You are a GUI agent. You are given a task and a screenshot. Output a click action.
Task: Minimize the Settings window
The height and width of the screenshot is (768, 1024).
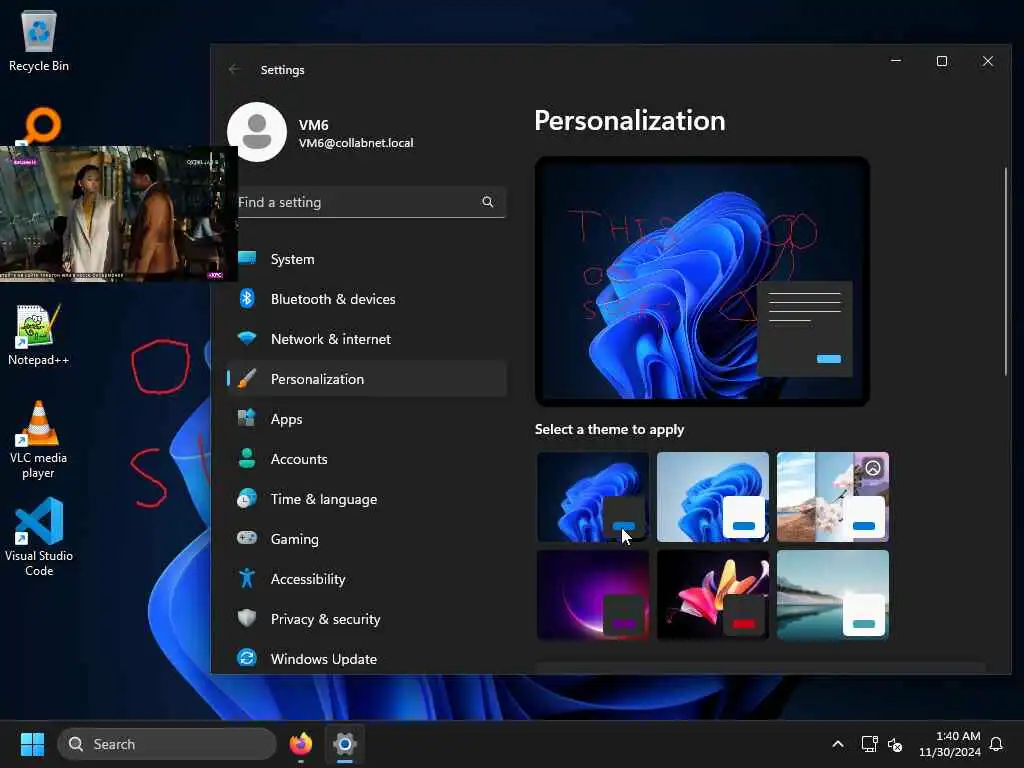point(896,61)
